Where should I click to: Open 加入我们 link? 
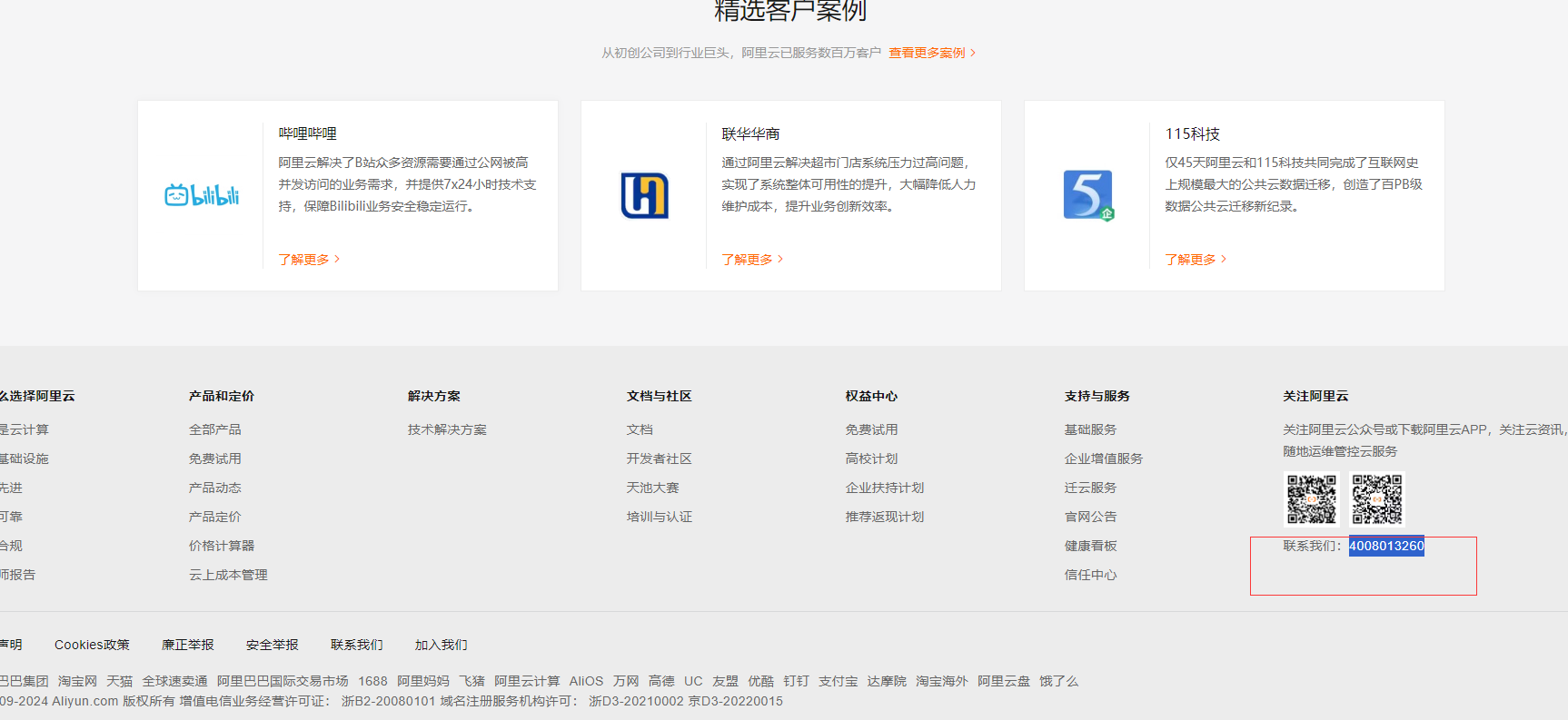click(442, 645)
